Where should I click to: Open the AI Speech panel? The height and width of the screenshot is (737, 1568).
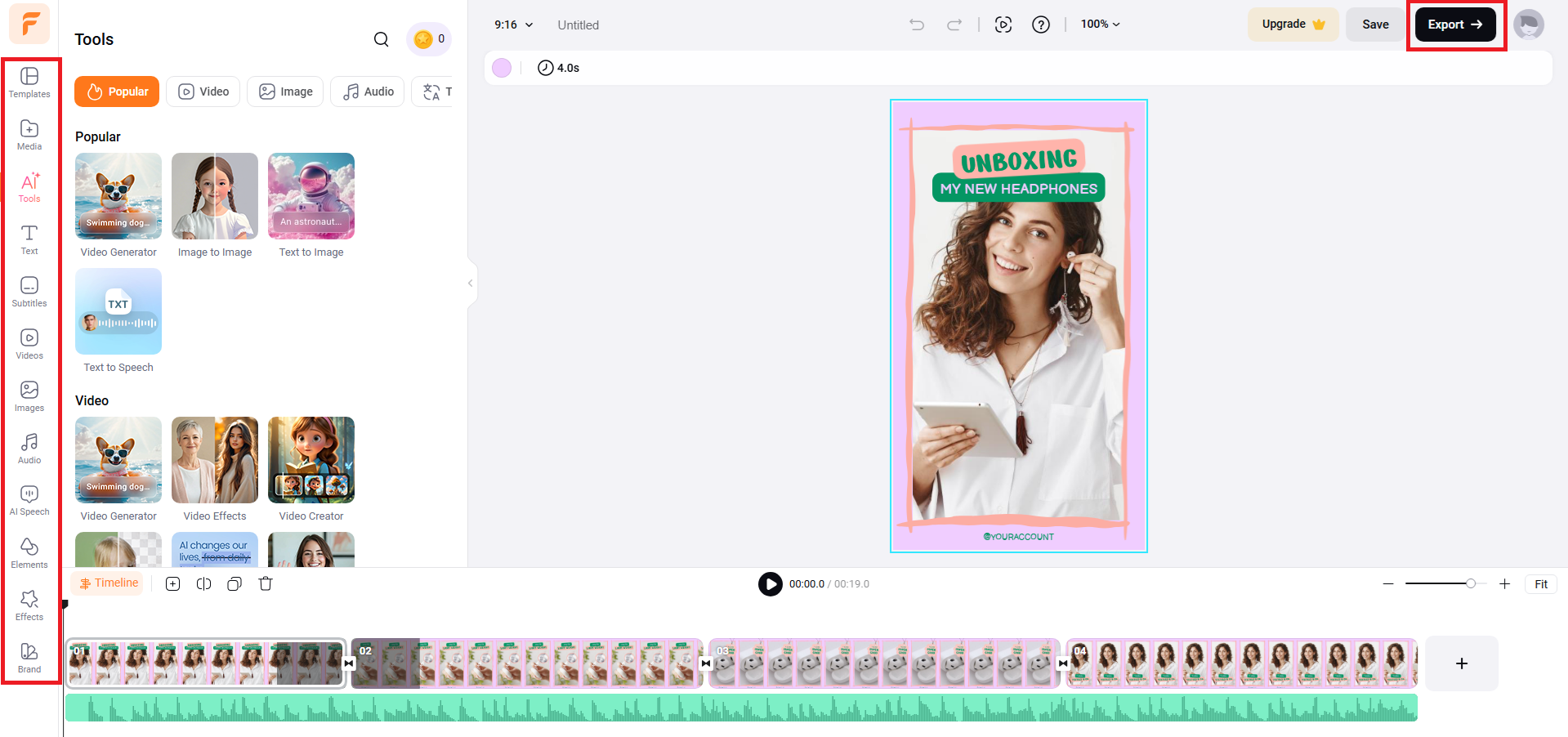[x=29, y=499]
